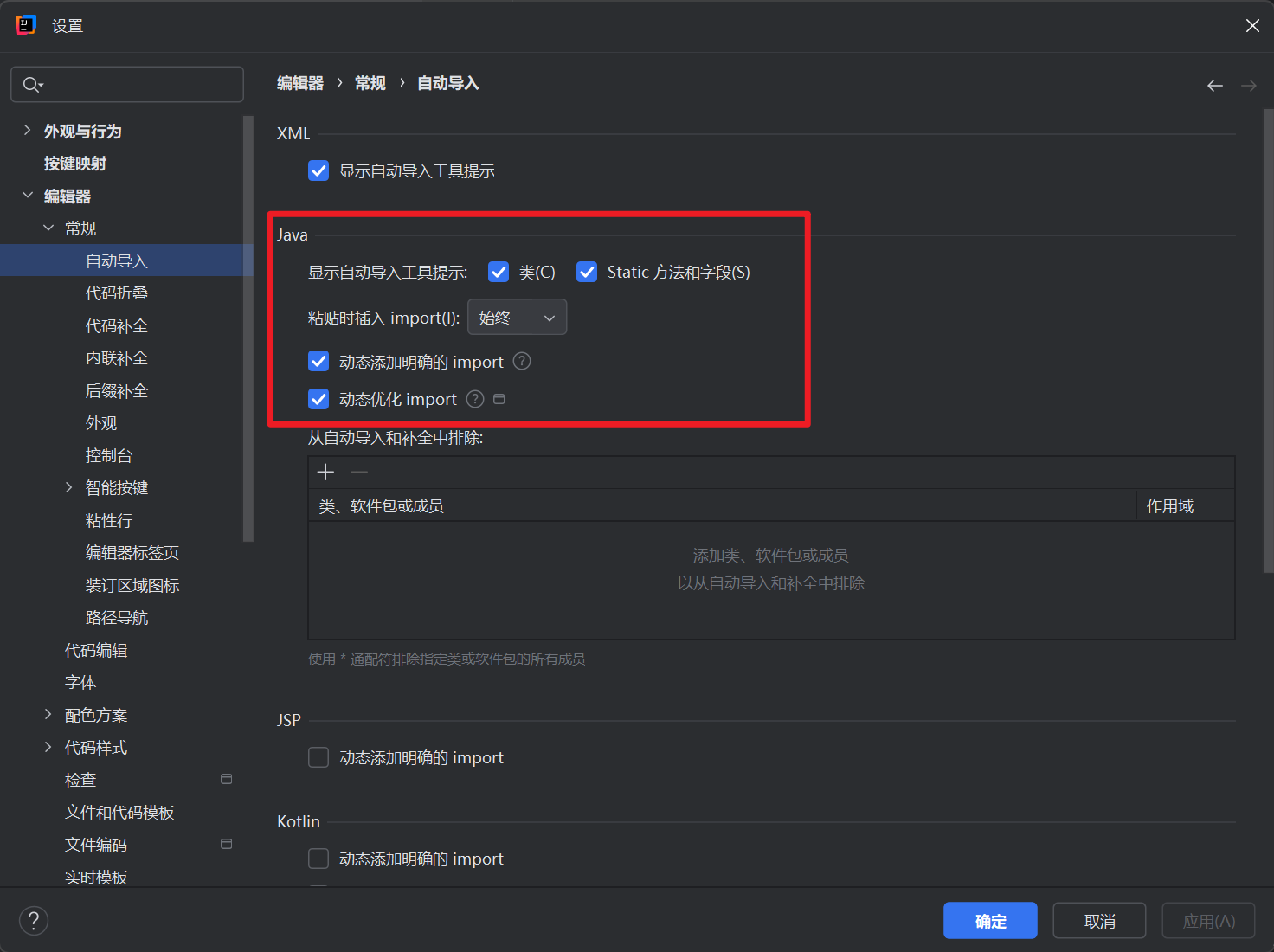This screenshot has height=952, width=1274.
Task: Click the project-level icon next to 检查
Action: [x=227, y=779]
